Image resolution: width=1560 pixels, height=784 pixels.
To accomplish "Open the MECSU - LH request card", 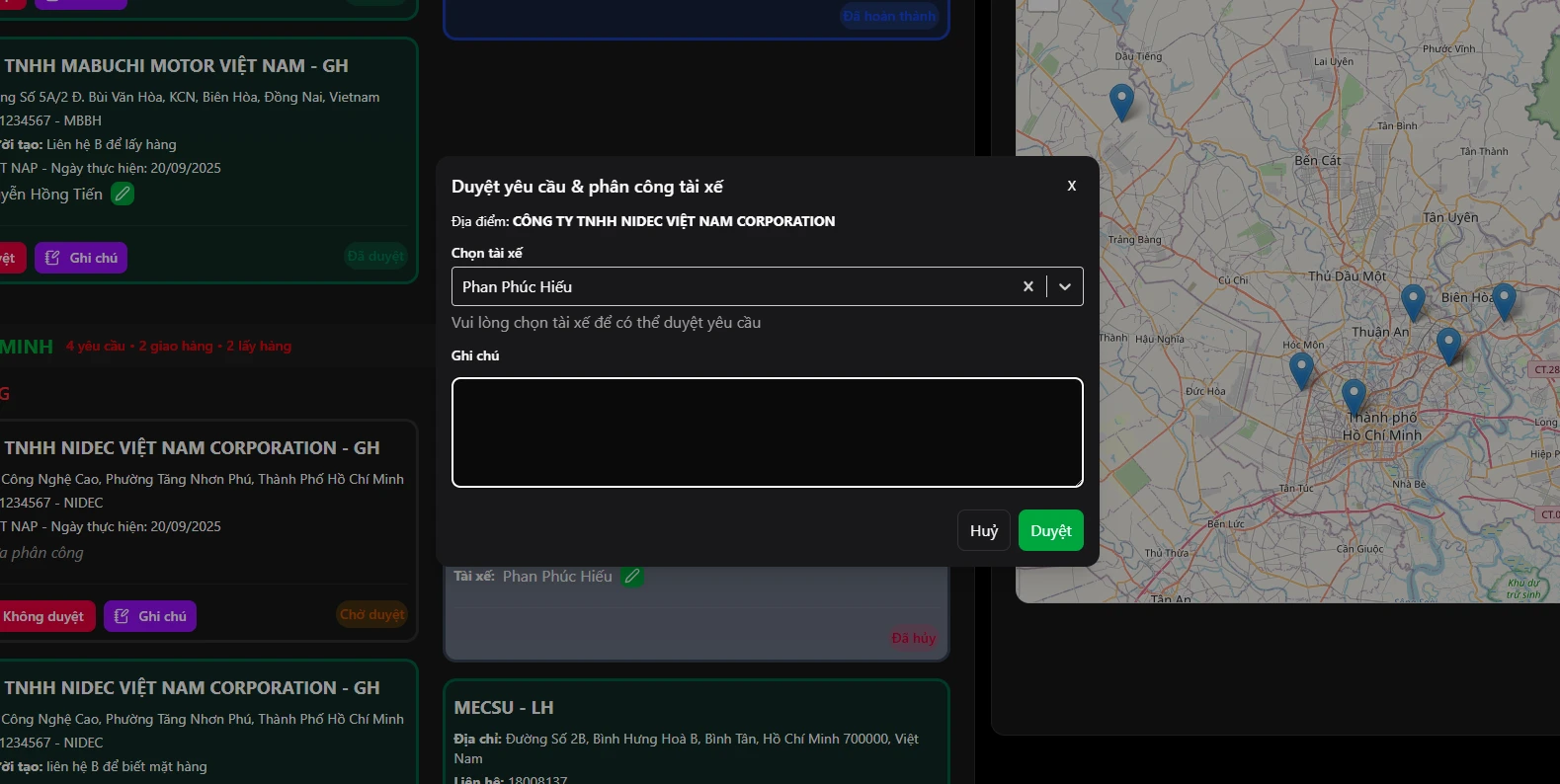I will click(696, 731).
